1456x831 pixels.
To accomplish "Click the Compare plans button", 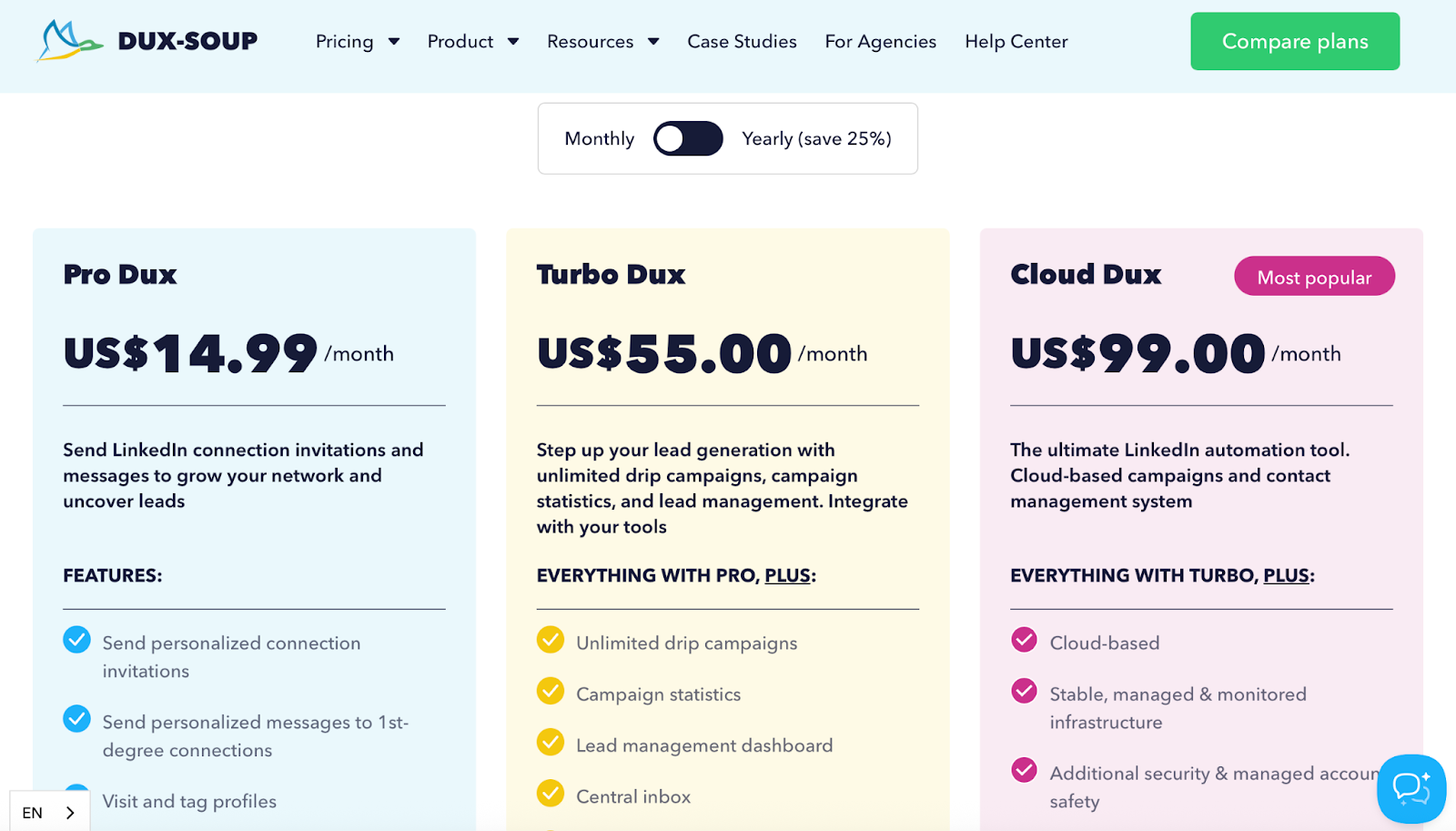I will [x=1295, y=41].
